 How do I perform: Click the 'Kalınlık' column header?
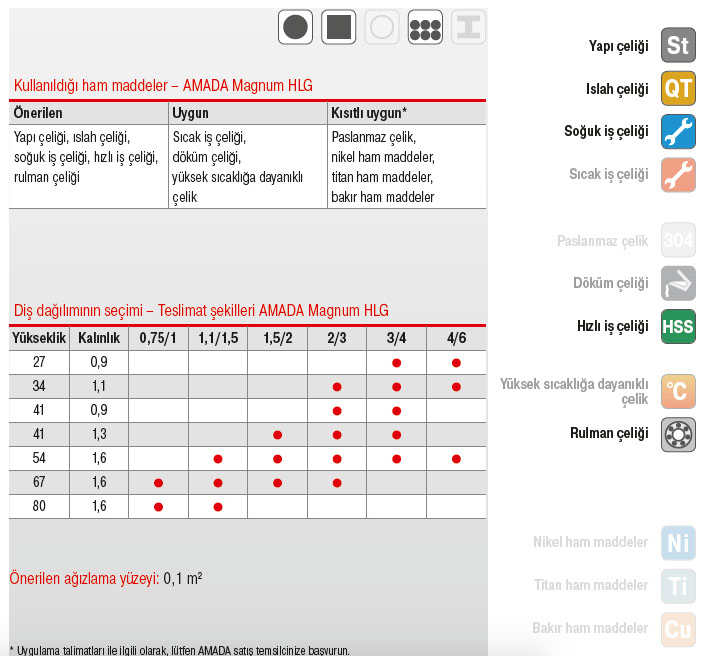pyautogui.click(x=99, y=338)
